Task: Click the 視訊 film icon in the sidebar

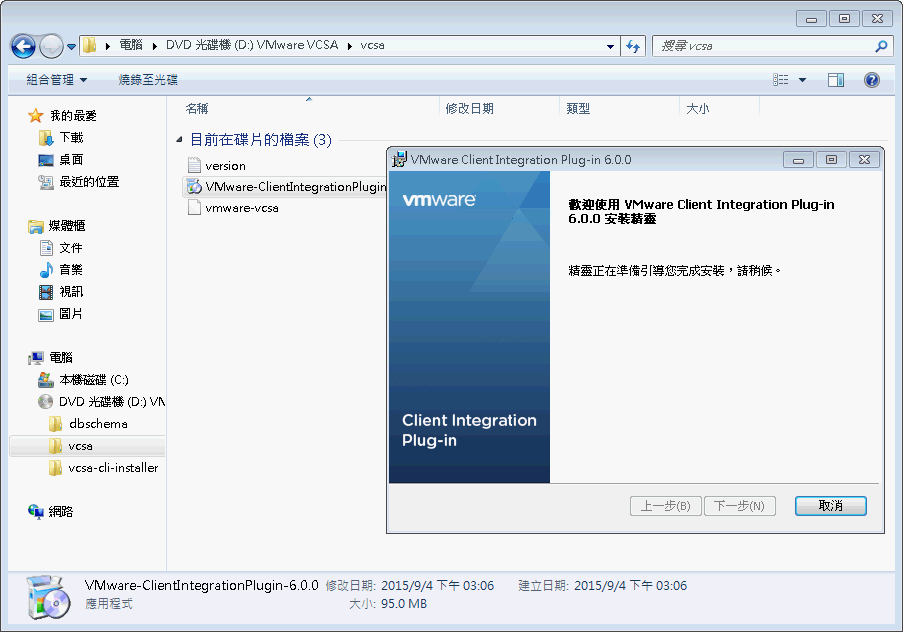Action: 46,292
